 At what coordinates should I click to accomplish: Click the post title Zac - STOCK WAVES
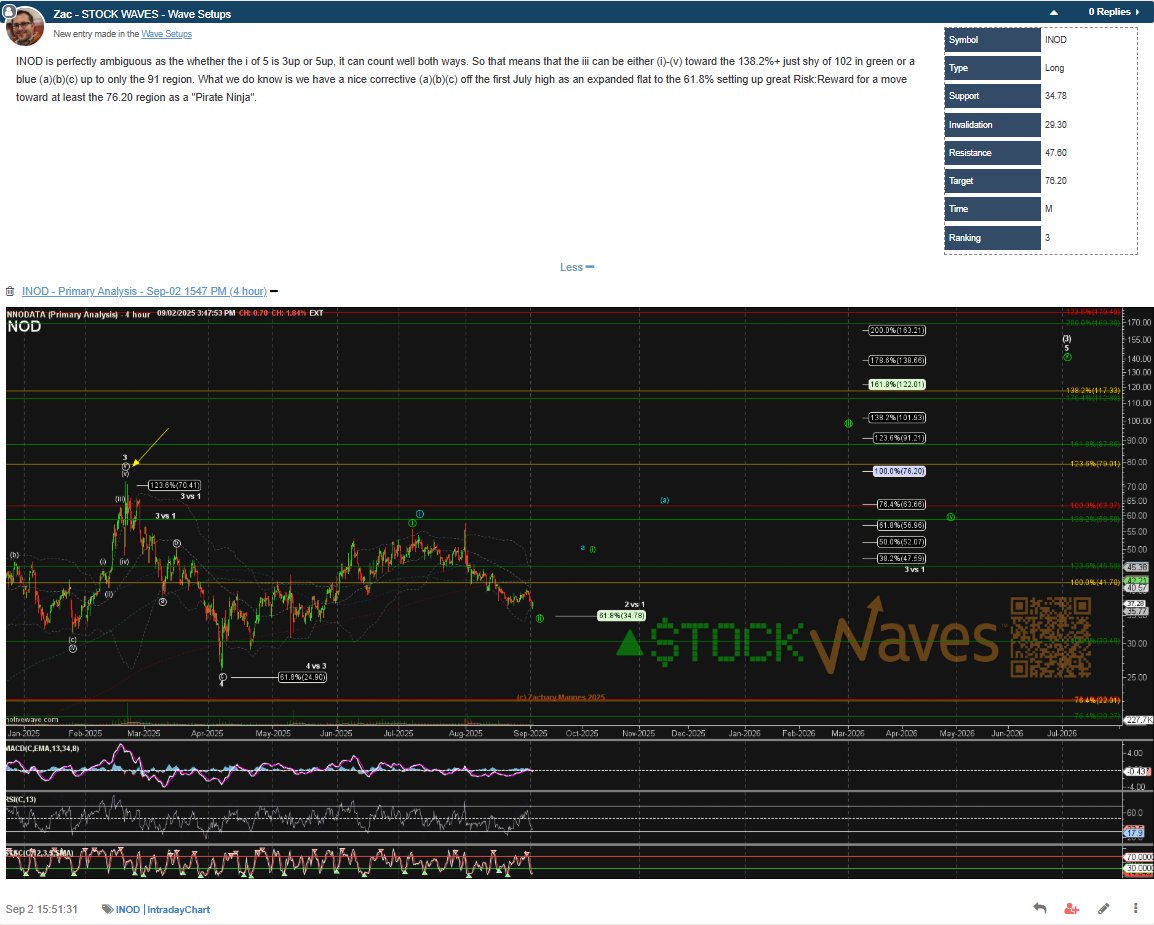click(142, 14)
